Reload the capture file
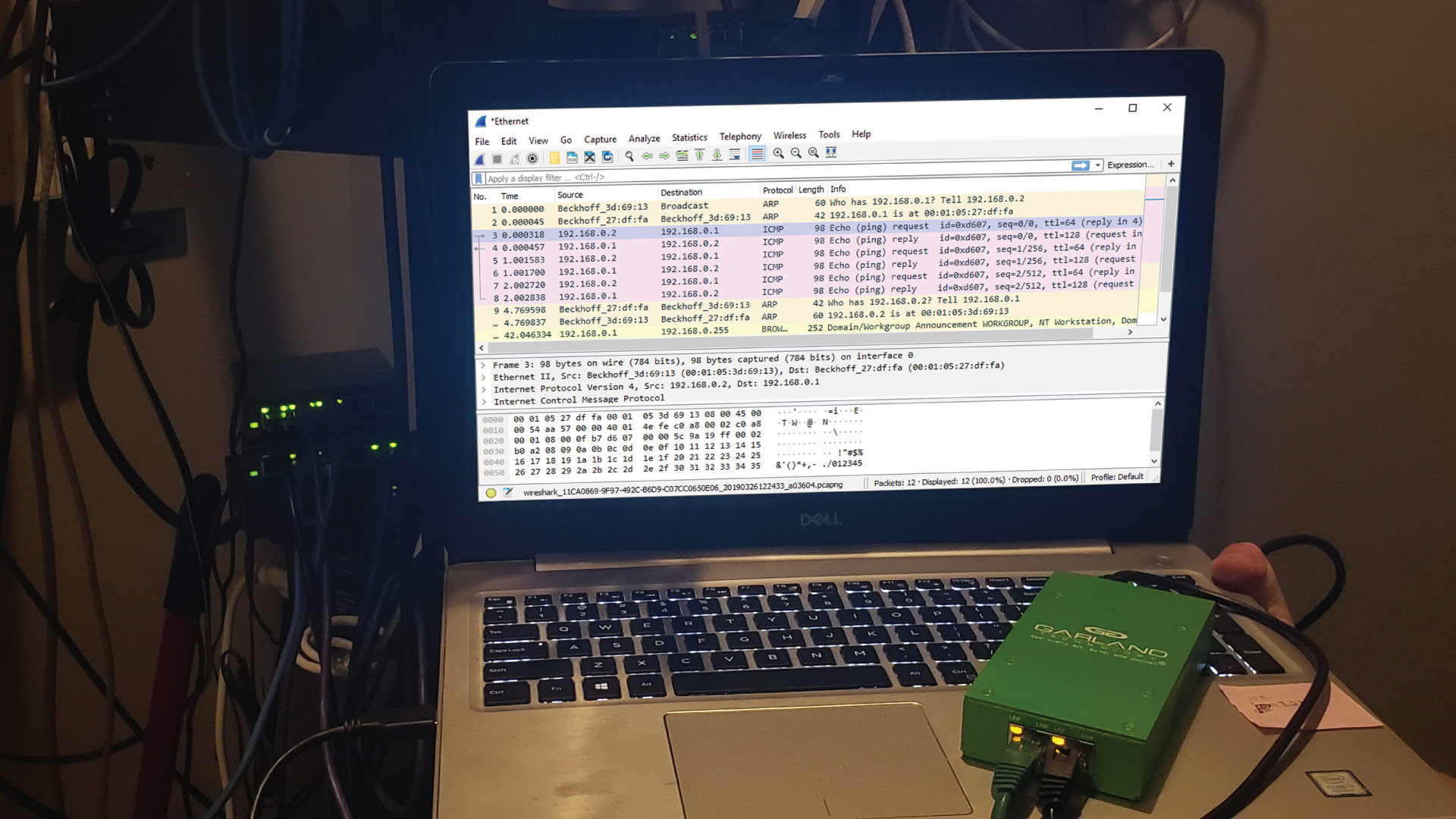 point(607,157)
